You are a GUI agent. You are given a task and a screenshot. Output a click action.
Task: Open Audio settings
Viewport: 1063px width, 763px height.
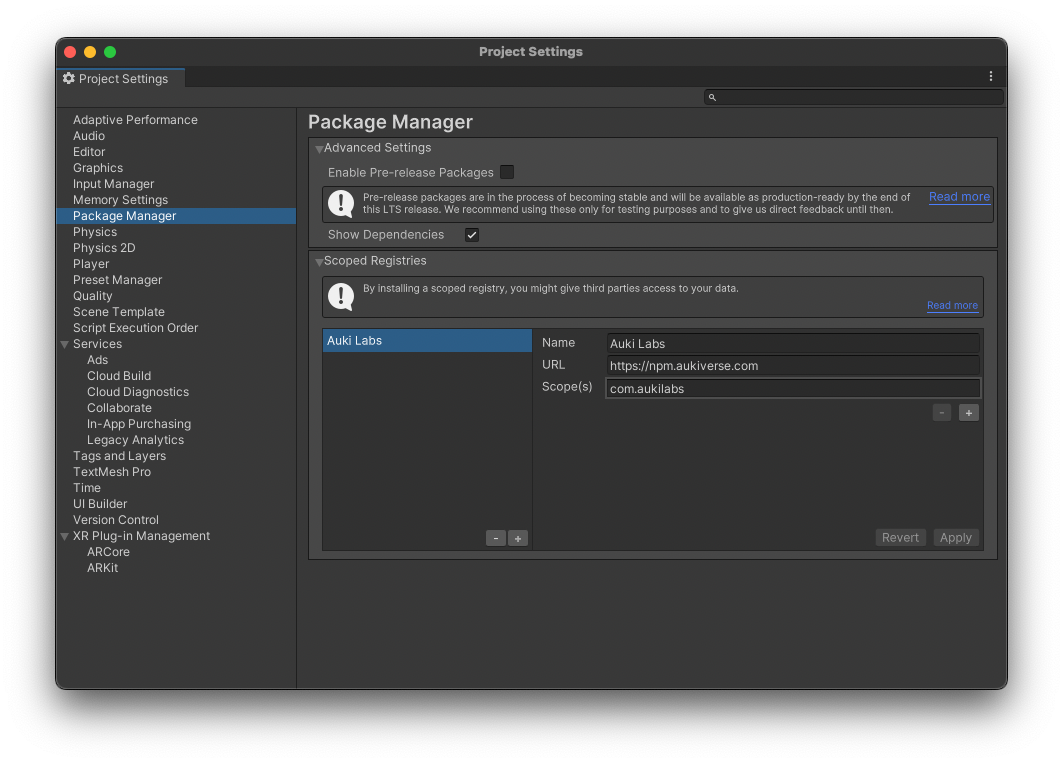[89, 136]
